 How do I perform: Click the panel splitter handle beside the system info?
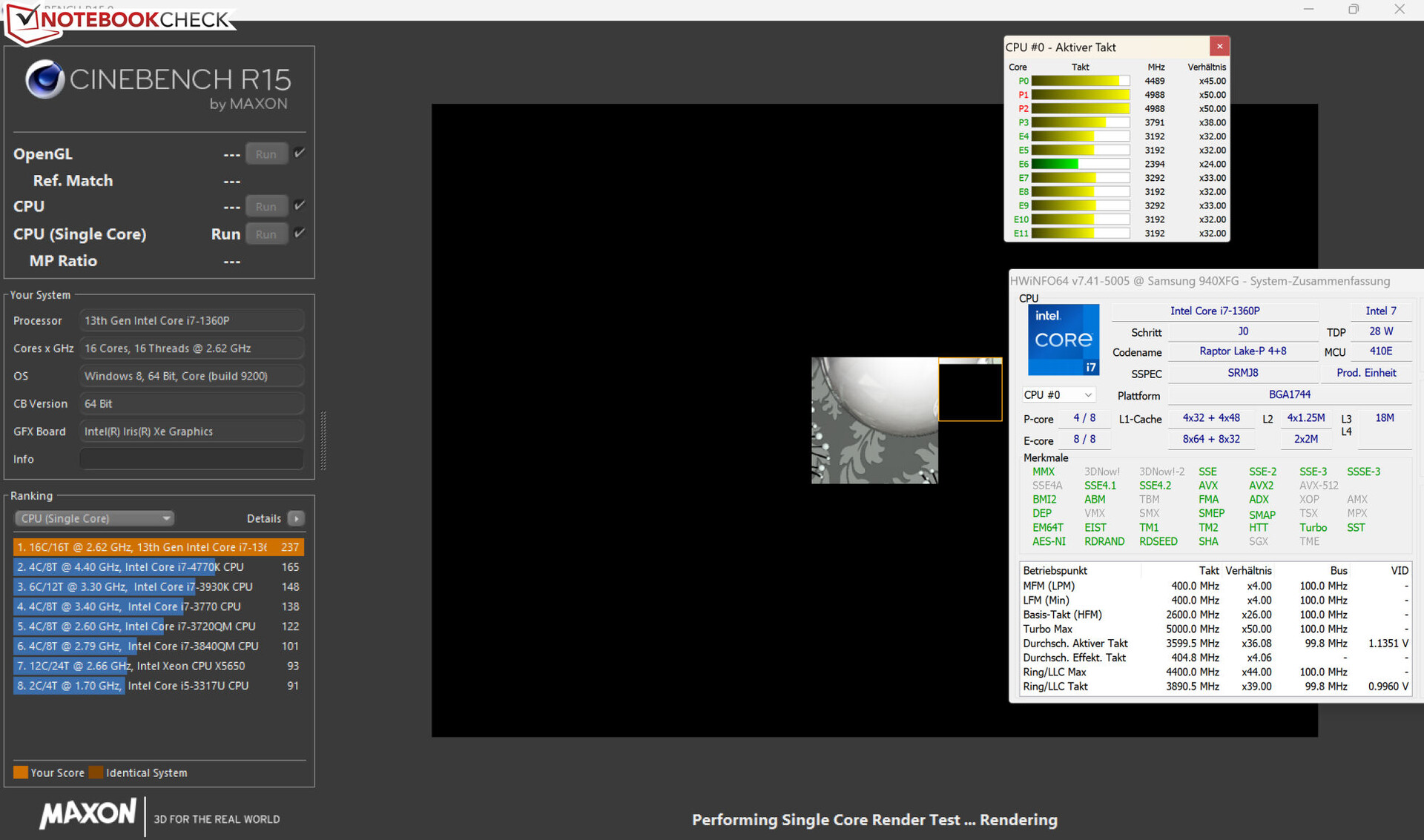(323, 440)
